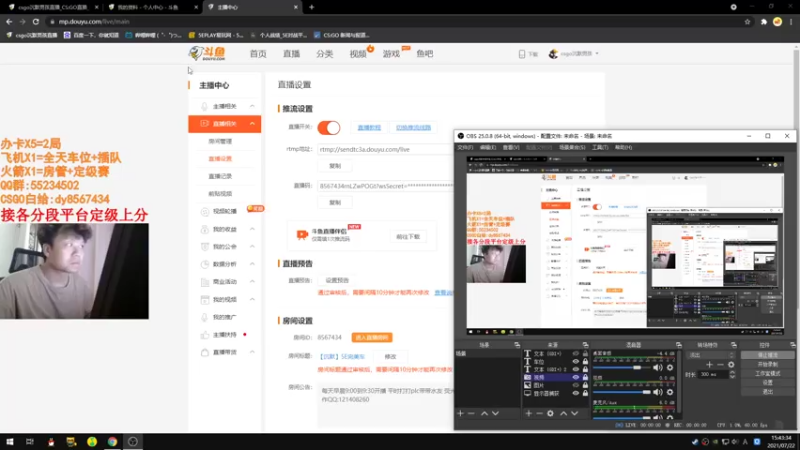800x450 pixels.
Task: Open Chrome extensions puzzle icon
Action: (x=764, y=21)
